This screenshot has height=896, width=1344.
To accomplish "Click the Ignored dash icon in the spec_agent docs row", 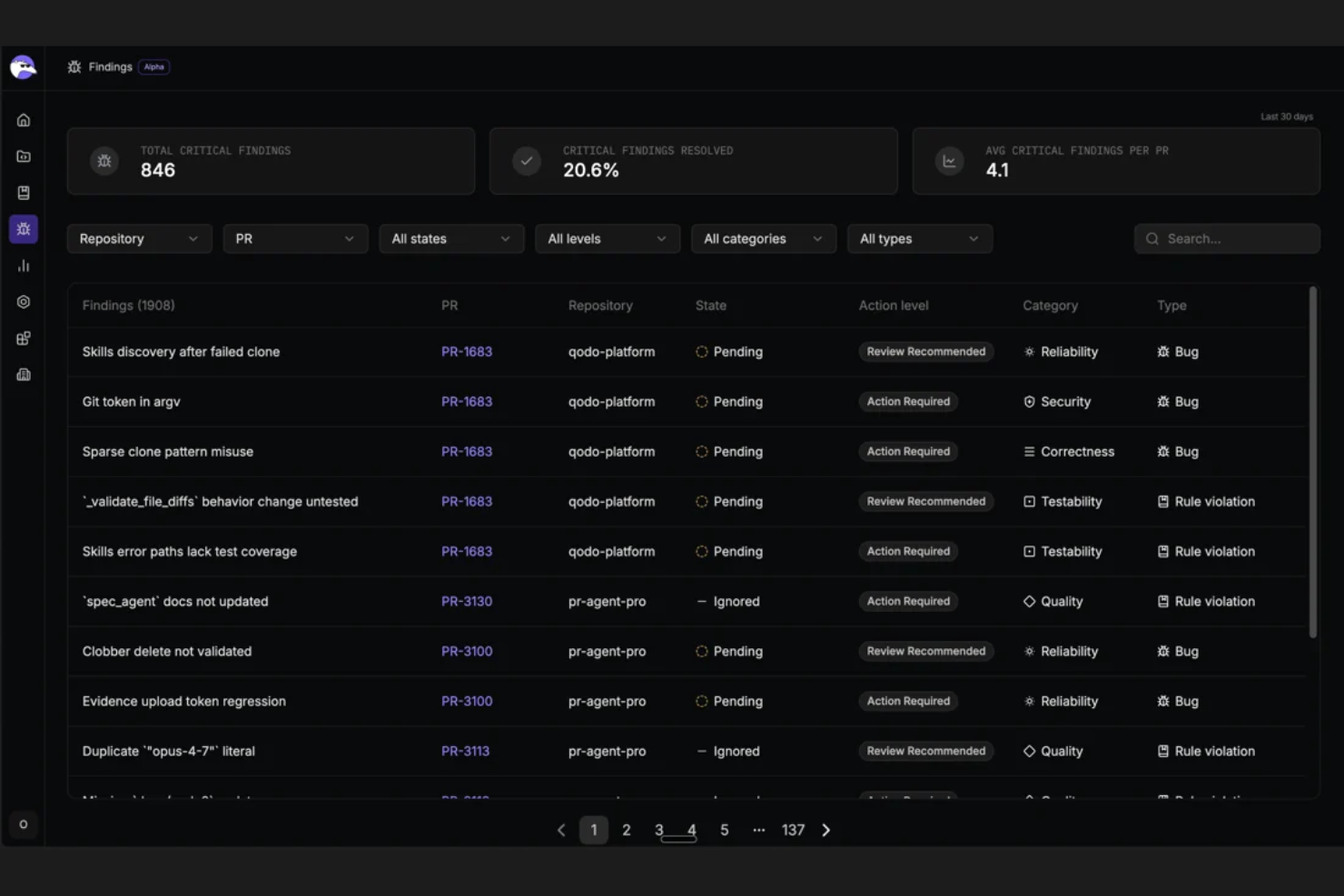I will [x=702, y=601].
